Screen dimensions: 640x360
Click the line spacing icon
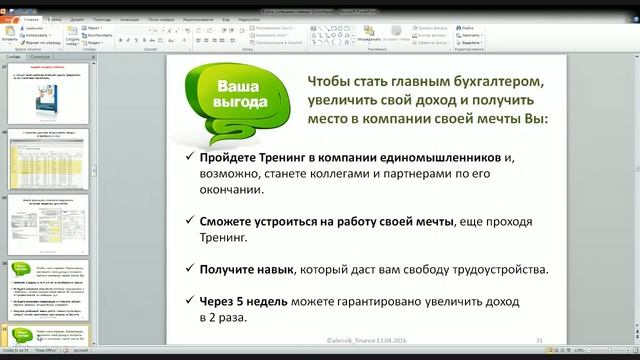242,31
